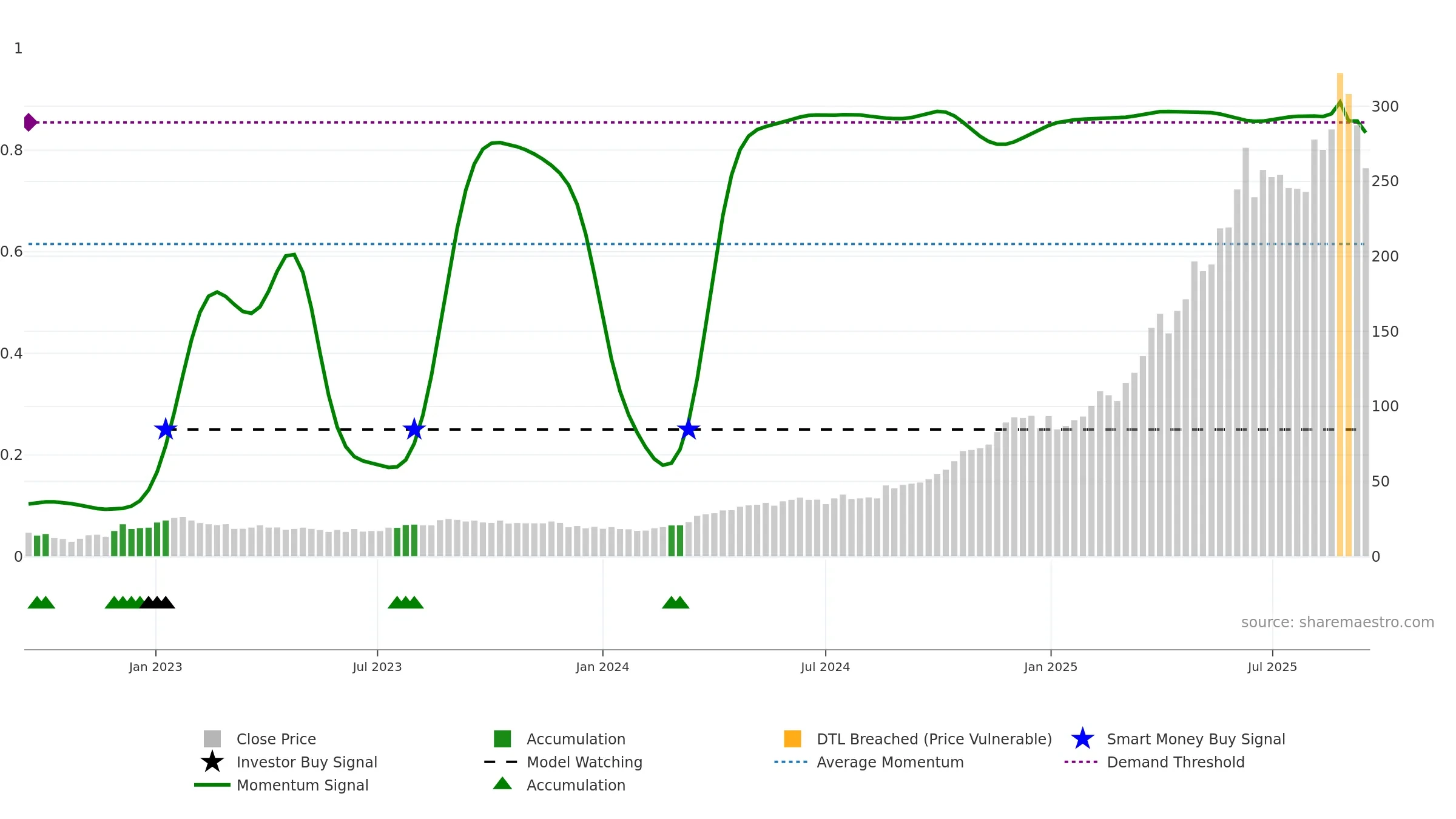1456x819 pixels.
Task: Click the tall orange DTL breached bar
Action: tap(1340, 314)
